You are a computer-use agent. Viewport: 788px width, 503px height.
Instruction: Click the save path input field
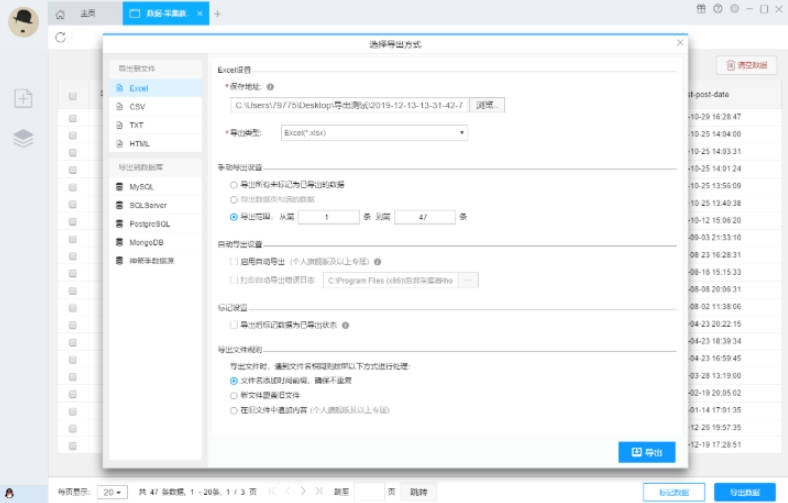(x=349, y=104)
